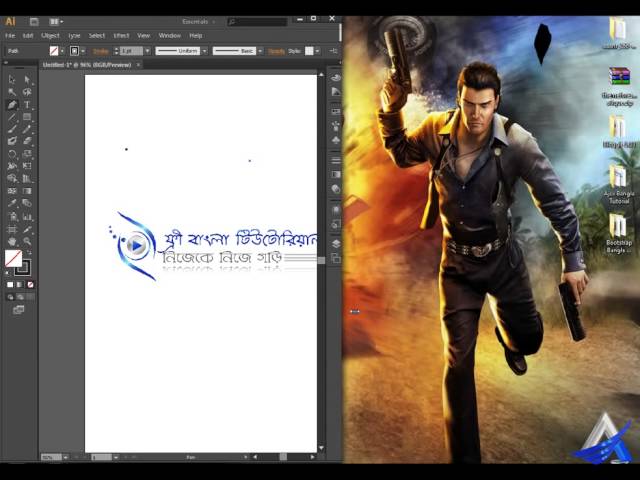Open the stroke weight dropdown
640x480 pixels.
pyautogui.click(x=147, y=51)
